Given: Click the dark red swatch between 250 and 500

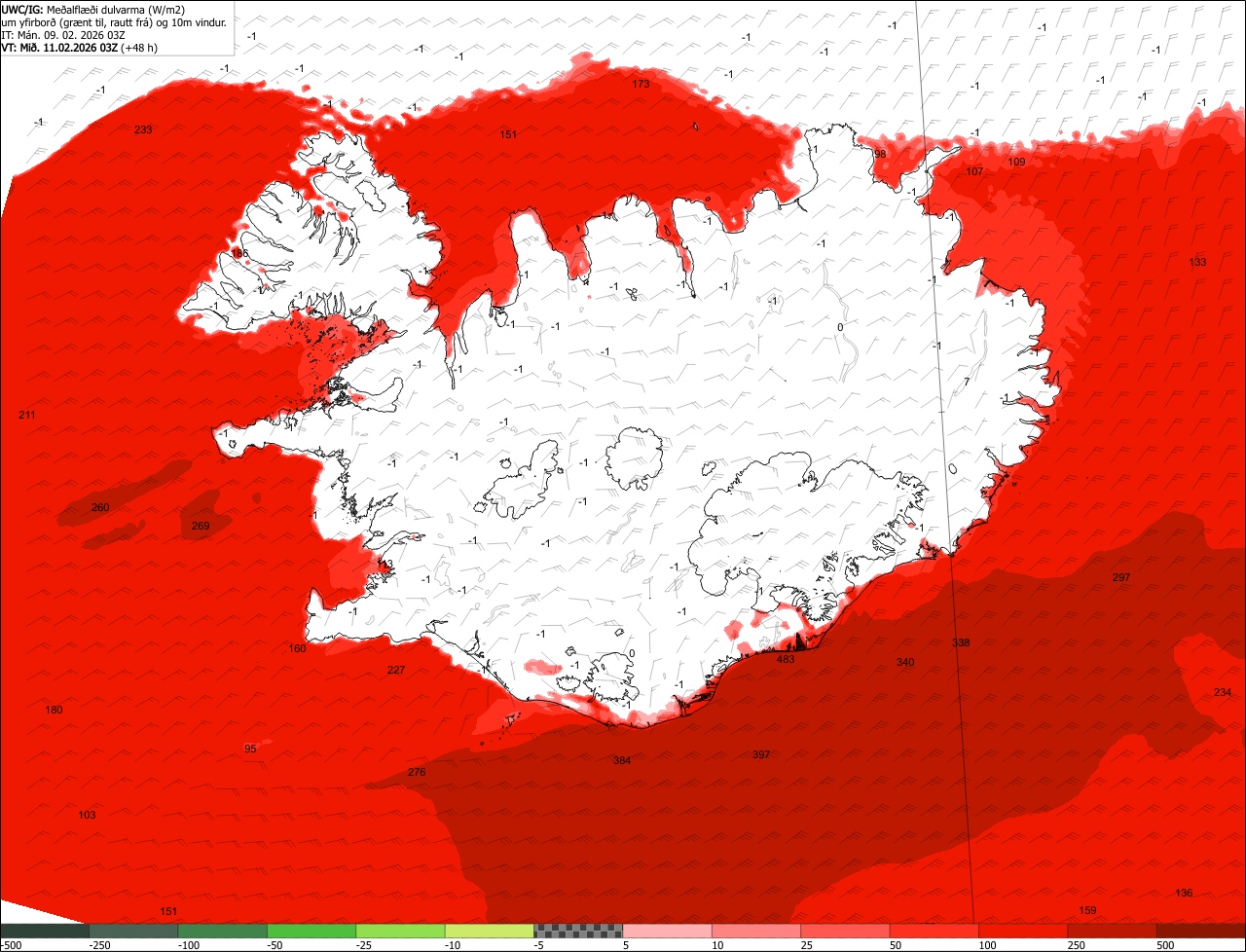Looking at the screenshot, I should pos(1112,931).
